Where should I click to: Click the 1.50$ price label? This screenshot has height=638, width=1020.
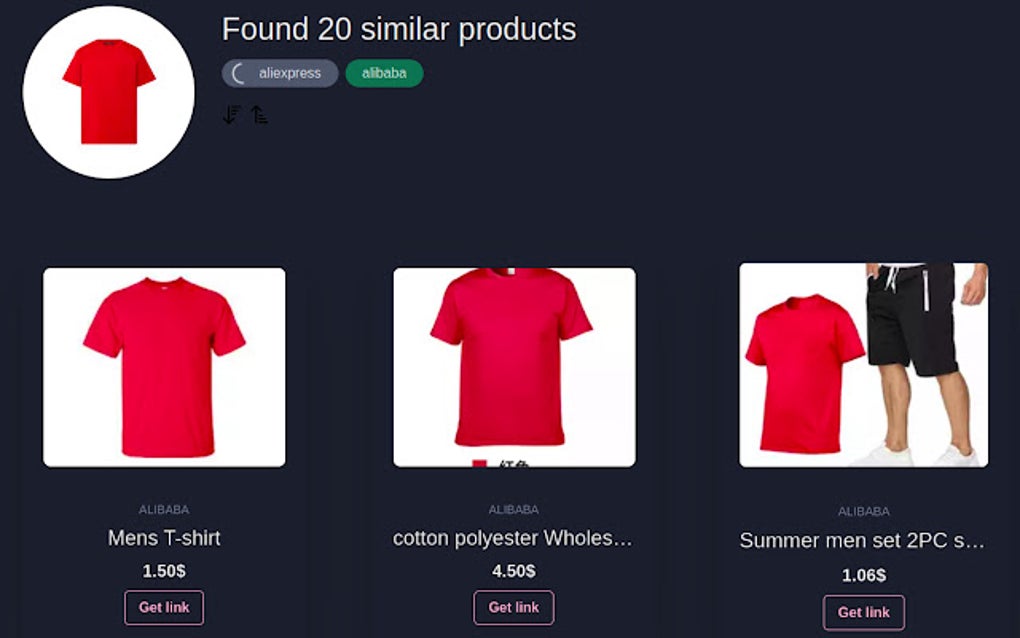(164, 571)
